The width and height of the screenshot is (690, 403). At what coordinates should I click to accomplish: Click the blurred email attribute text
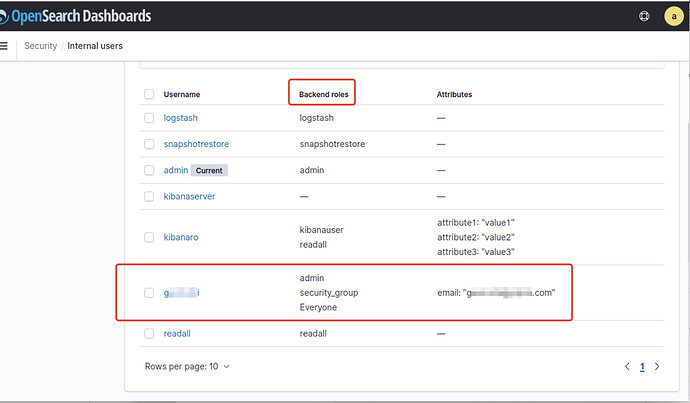496,293
